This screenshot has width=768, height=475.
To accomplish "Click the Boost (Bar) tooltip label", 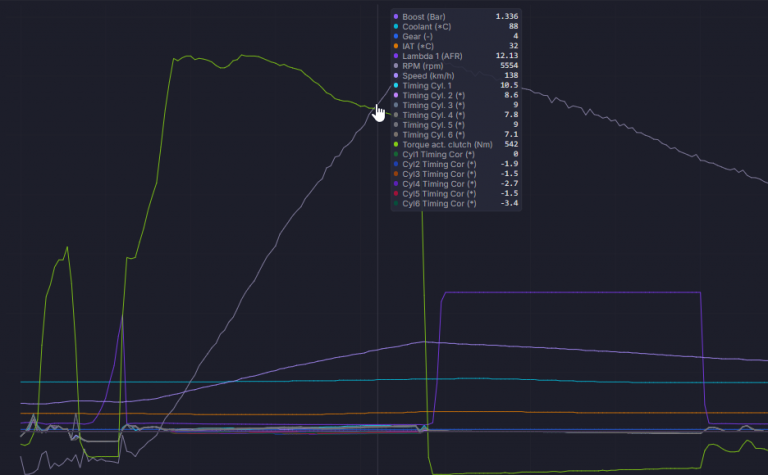I will point(424,17).
